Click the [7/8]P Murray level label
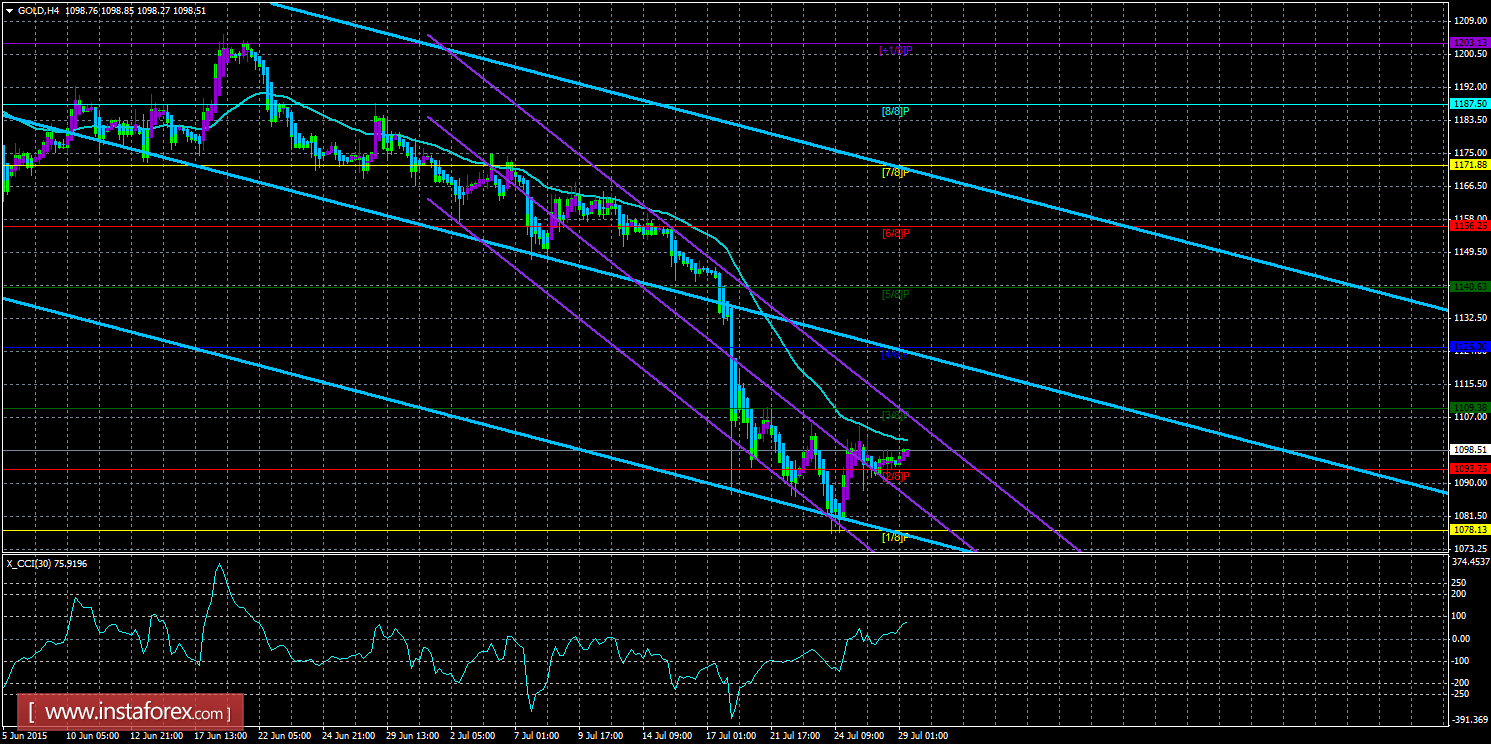 coord(894,172)
